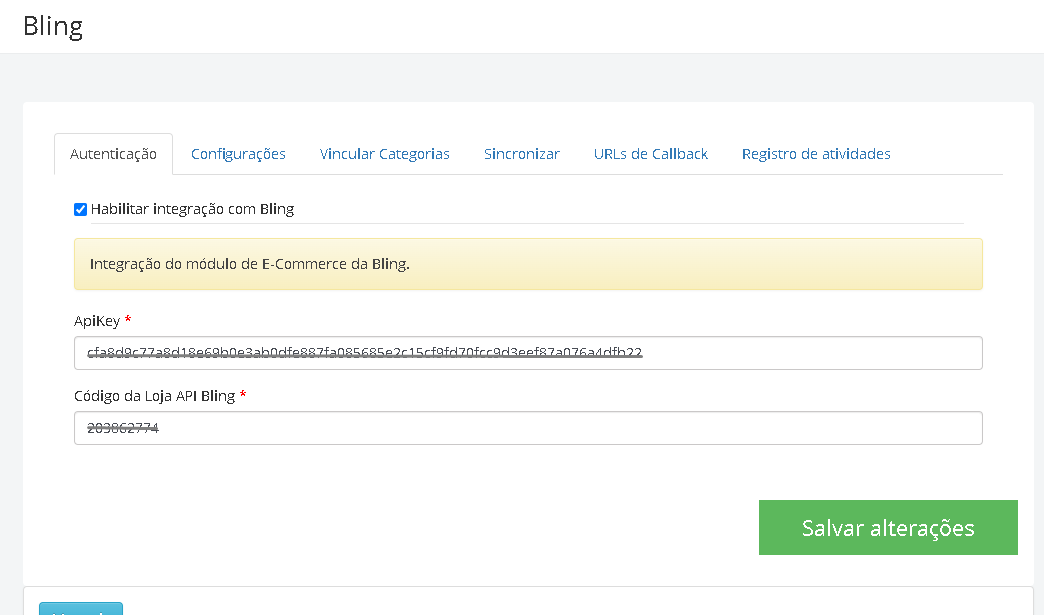Image resolution: width=1044 pixels, height=615 pixels.
Task: Click the Bling page heading
Action: [53, 27]
